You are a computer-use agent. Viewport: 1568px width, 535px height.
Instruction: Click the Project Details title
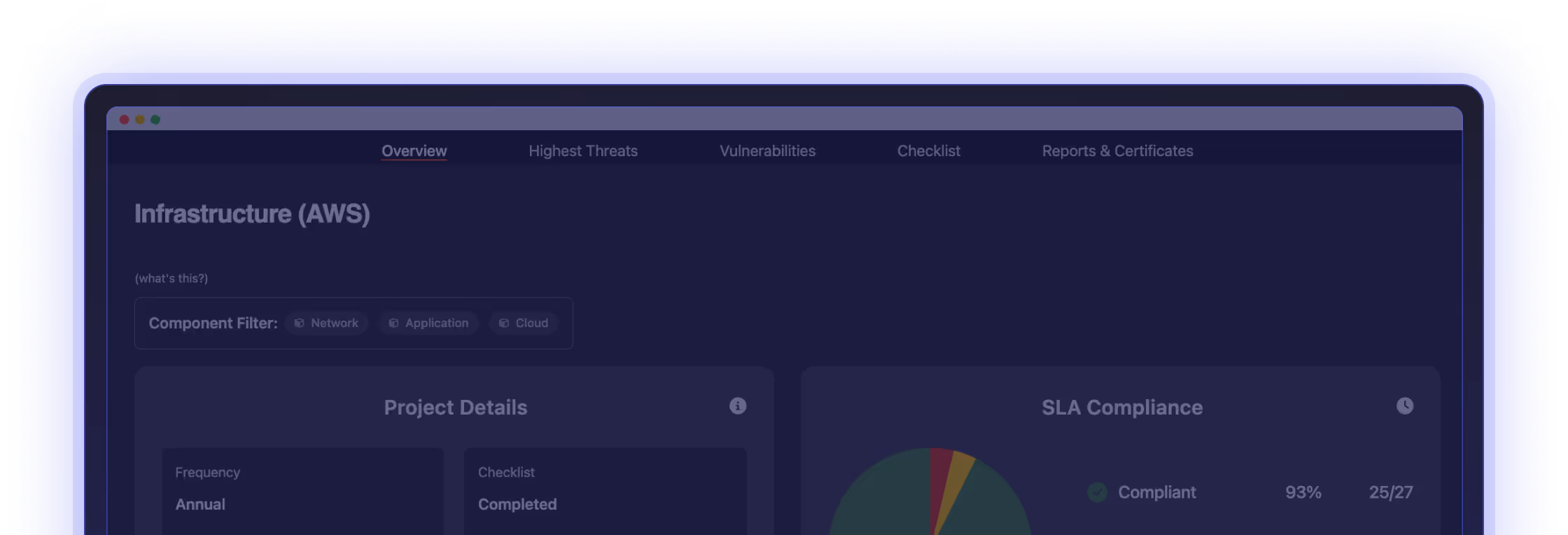(x=456, y=408)
